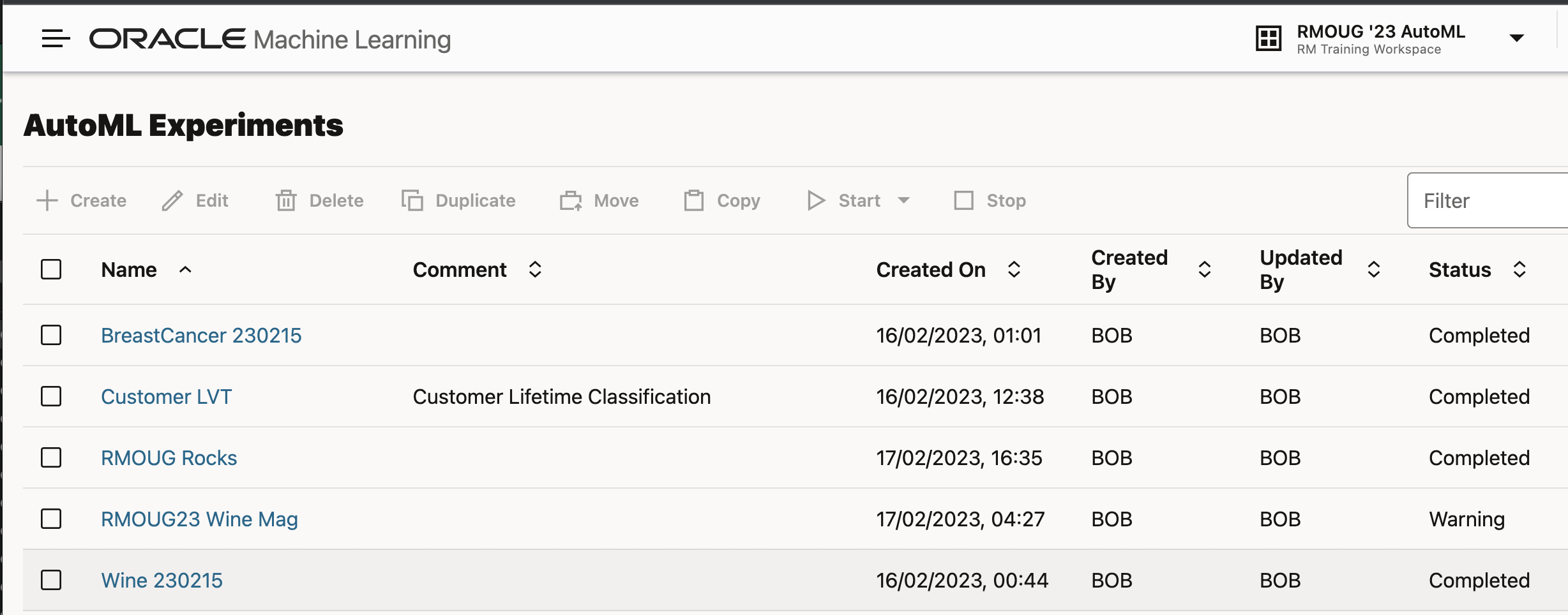This screenshot has width=1568, height=615.
Task: Select the Copy clipboard icon
Action: click(x=693, y=200)
